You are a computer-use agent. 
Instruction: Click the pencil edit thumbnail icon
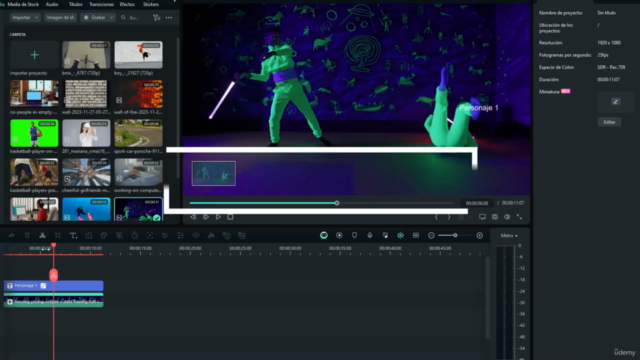[x=616, y=102]
